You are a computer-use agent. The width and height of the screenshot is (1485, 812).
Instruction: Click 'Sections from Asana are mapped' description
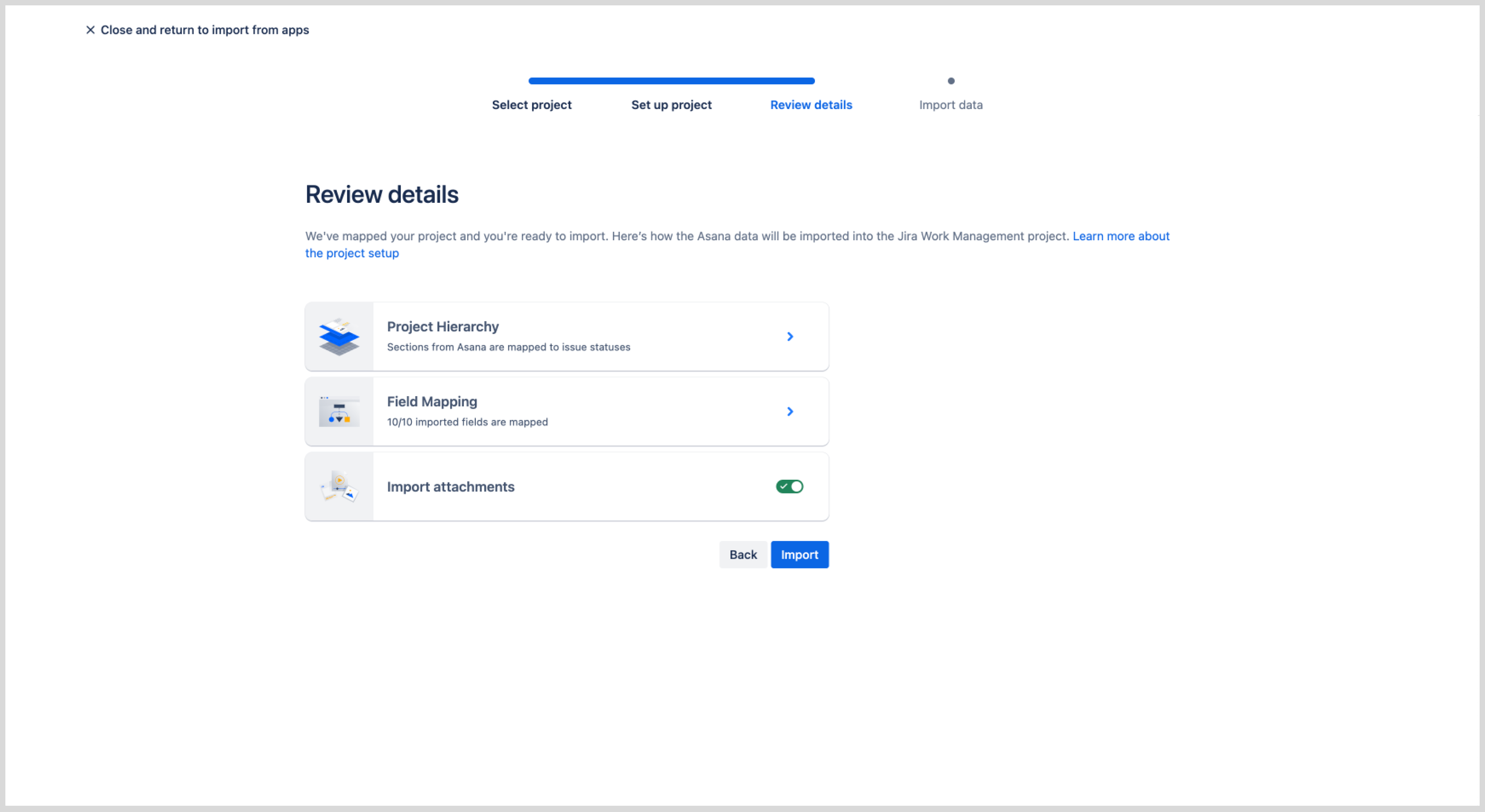tap(508, 347)
